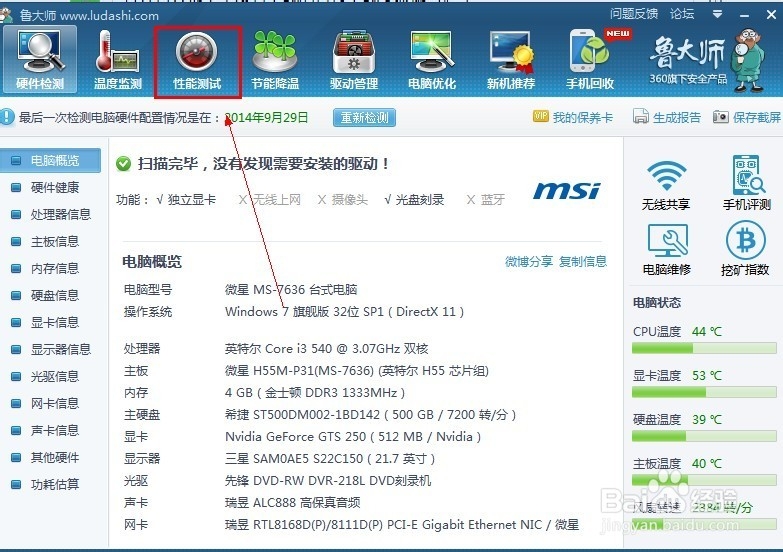
Task: Open the title bar dropdown menu arrow
Action: [x=718, y=14]
